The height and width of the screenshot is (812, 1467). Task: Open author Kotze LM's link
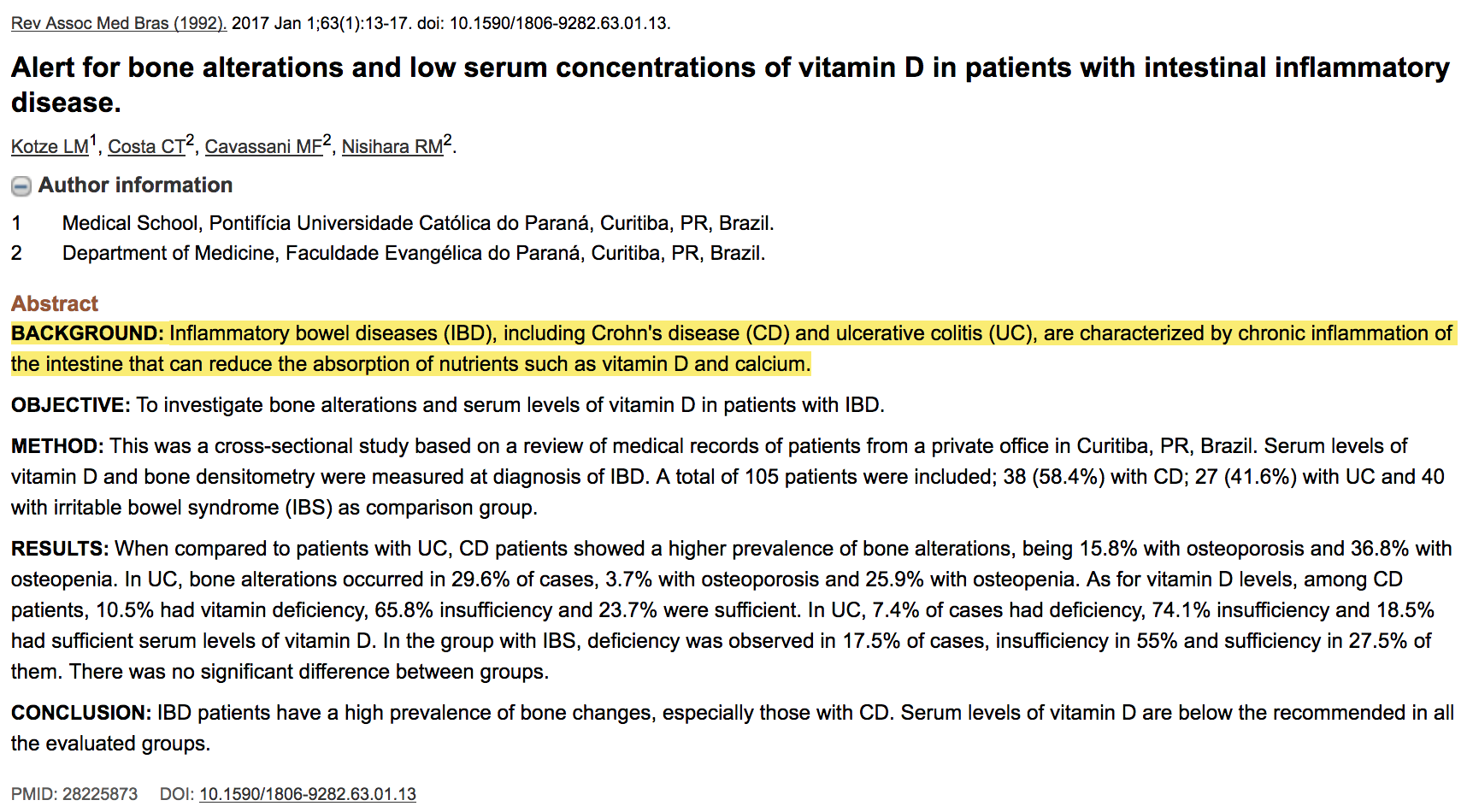(50, 147)
